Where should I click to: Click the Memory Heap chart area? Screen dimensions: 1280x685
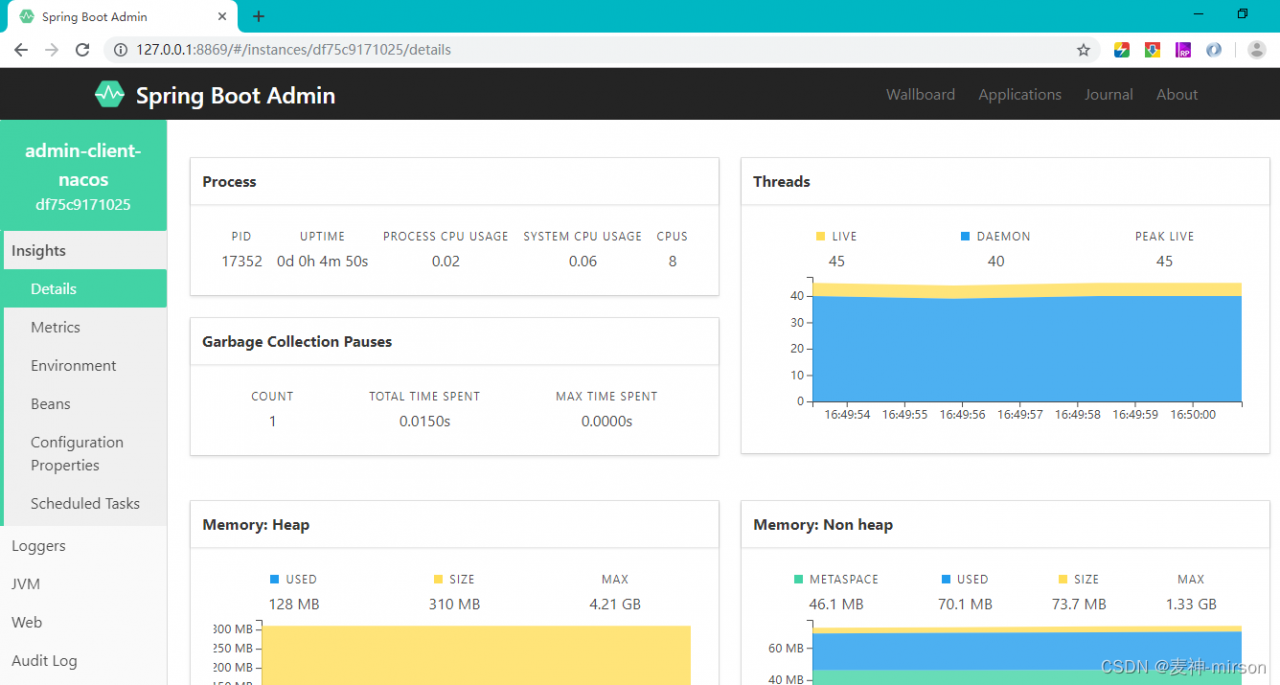[x=476, y=655]
